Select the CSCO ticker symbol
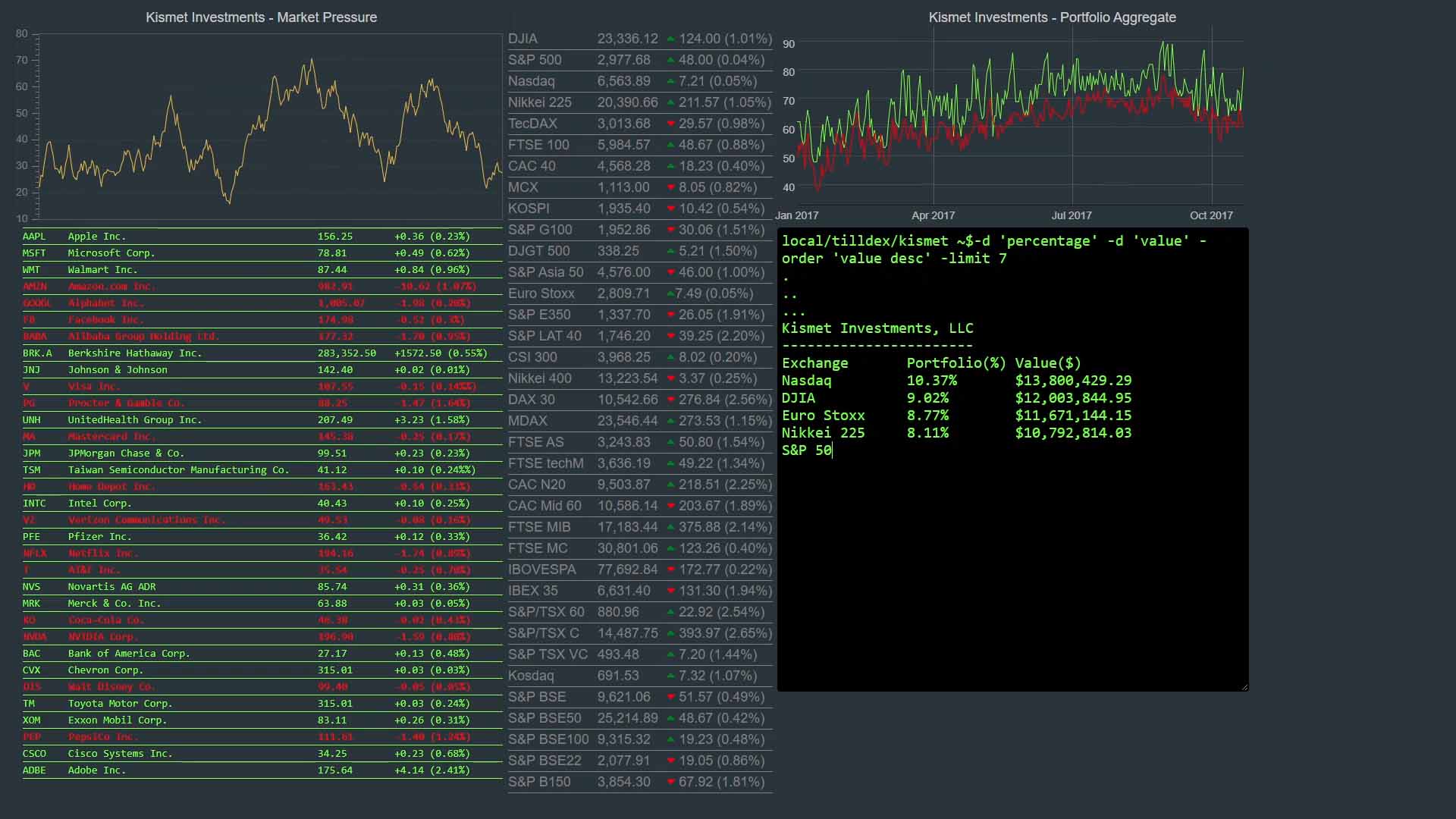The height and width of the screenshot is (819, 1456). tap(34, 754)
